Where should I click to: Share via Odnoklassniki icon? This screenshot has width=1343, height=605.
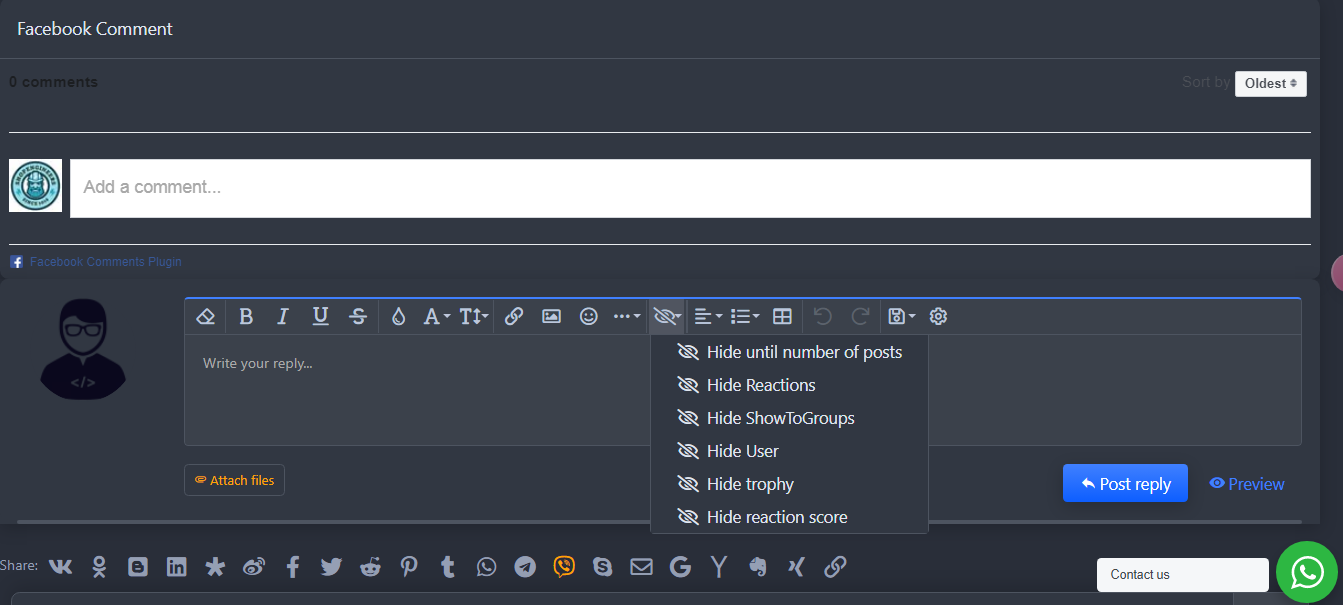click(99, 567)
